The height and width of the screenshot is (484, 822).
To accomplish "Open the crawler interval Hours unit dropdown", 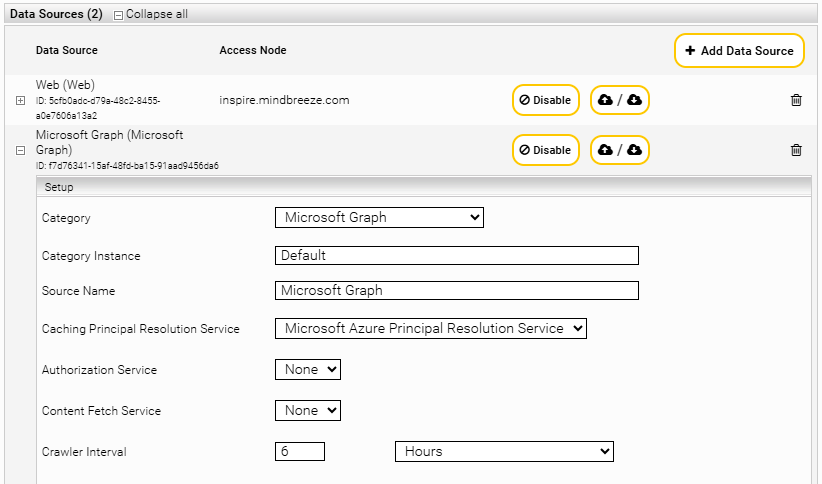I will pos(504,451).
